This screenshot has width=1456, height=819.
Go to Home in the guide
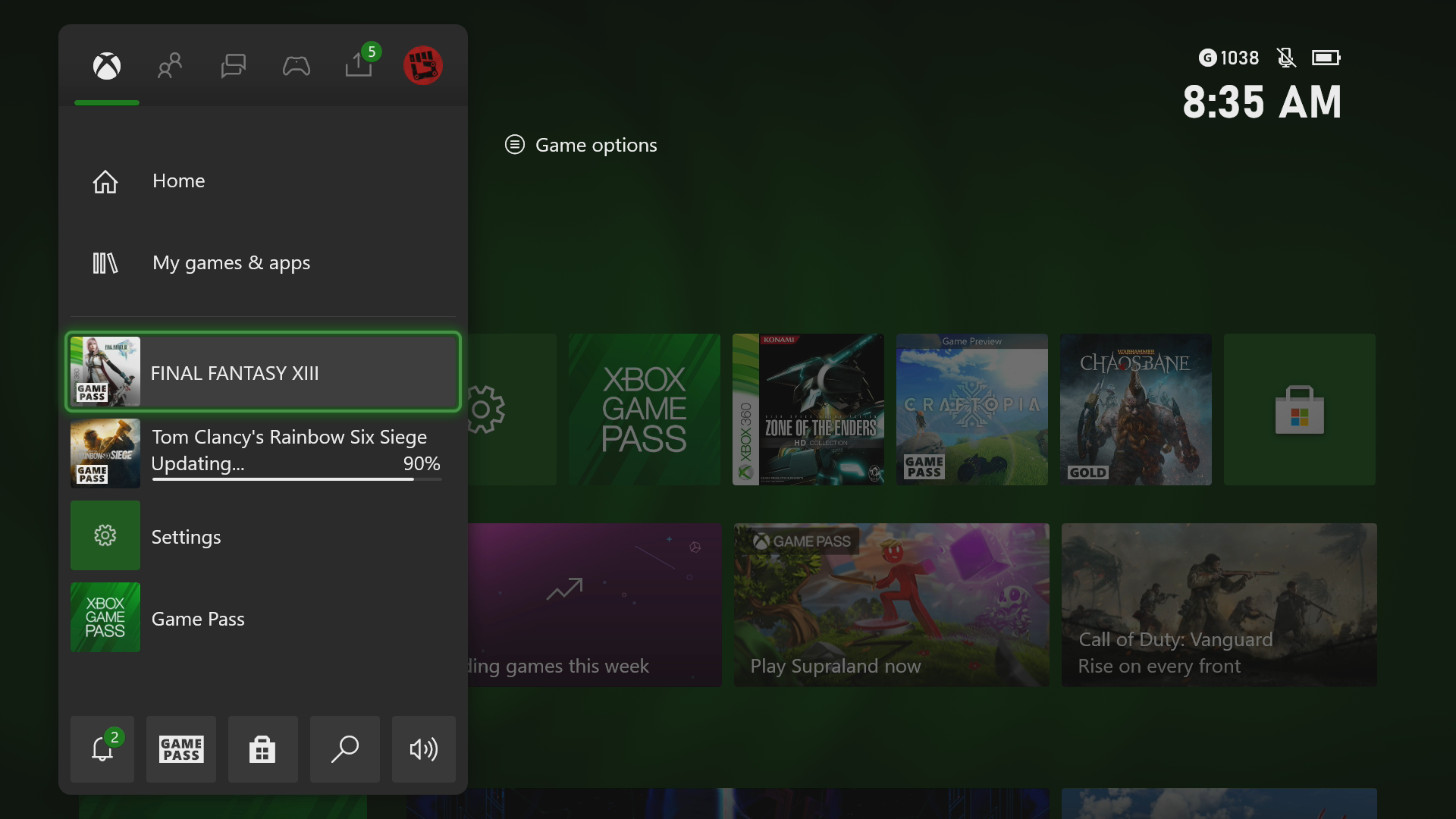pyautogui.click(x=263, y=181)
